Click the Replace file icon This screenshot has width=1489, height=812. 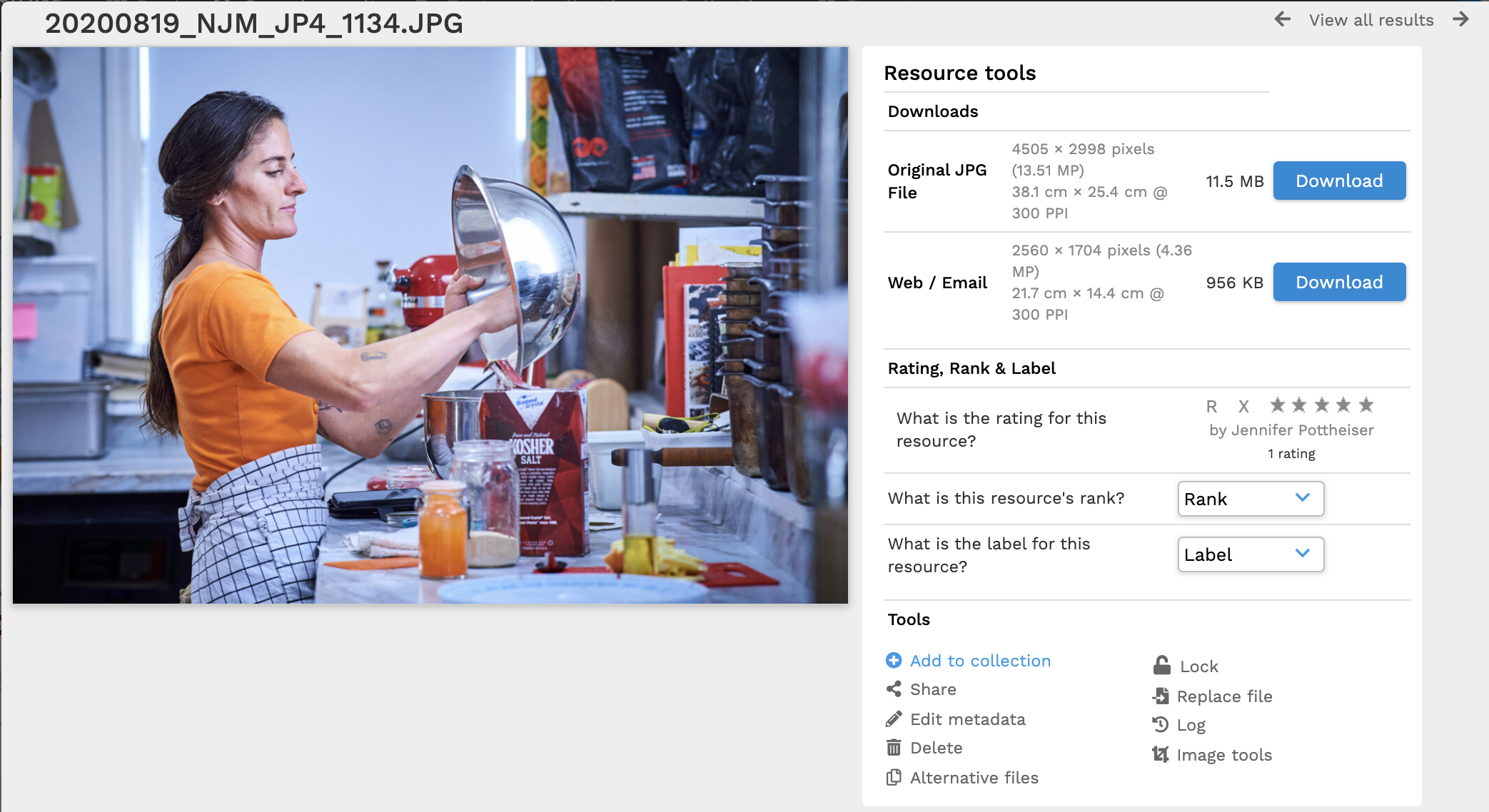tap(1161, 696)
